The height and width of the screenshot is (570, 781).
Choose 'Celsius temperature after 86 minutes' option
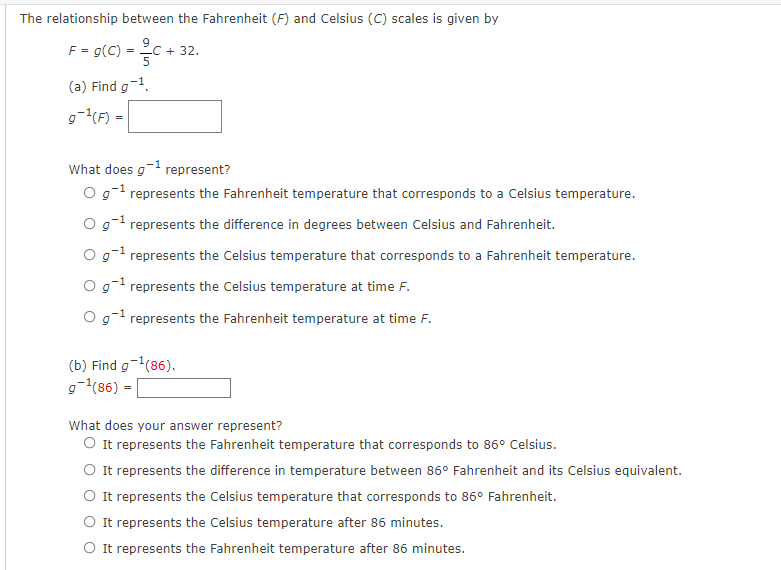pyautogui.click(x=91, y=522)
